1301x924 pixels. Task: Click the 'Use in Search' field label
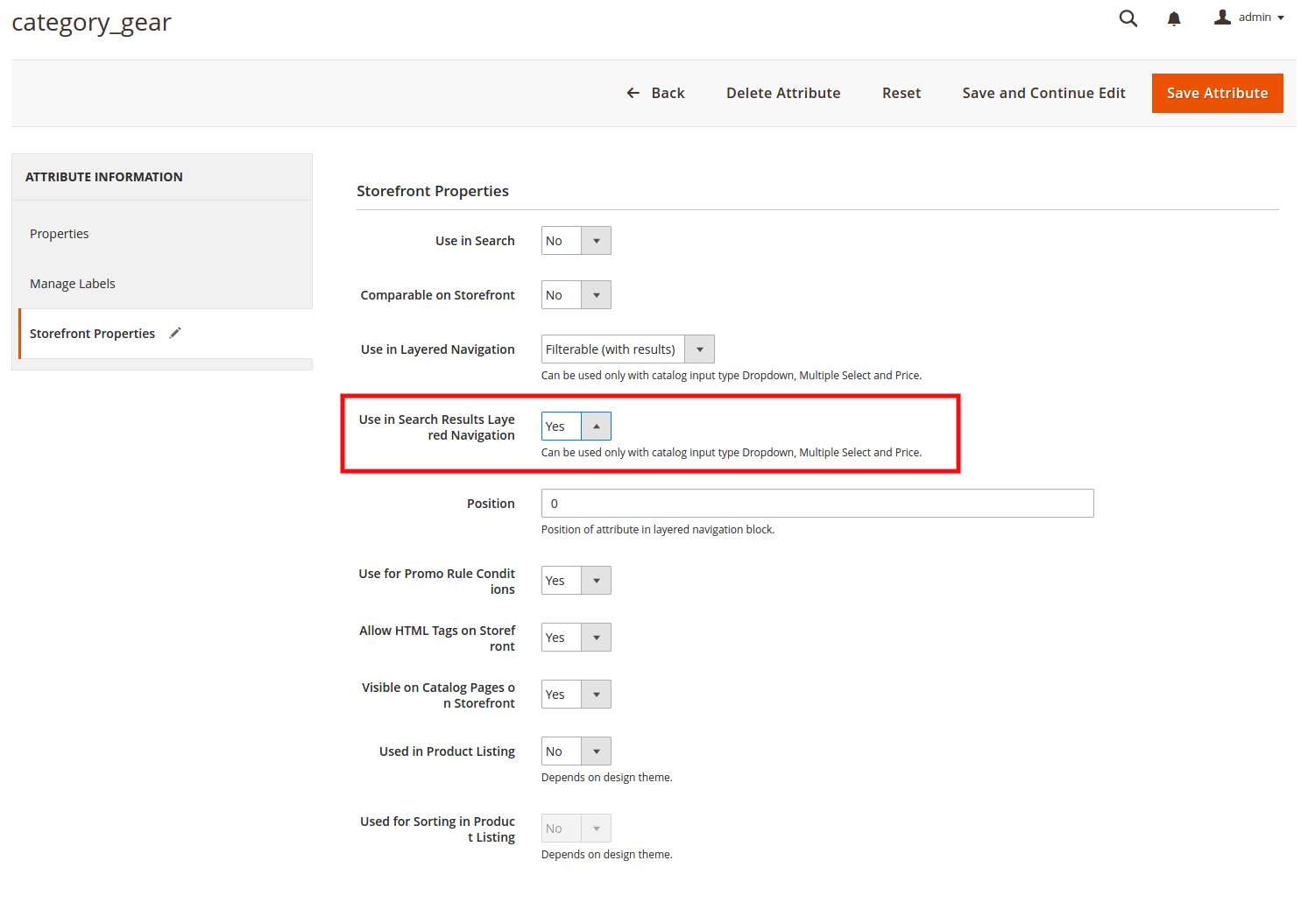[x=475, y=241]
